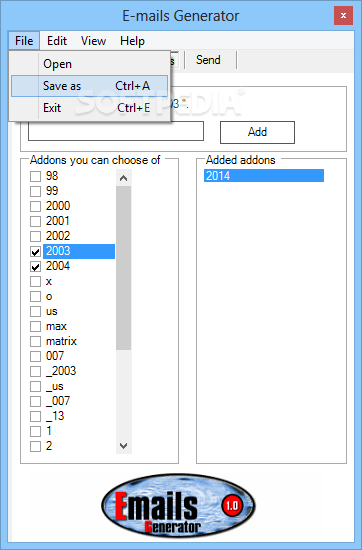Click the addon text input field

click(116, 131)
